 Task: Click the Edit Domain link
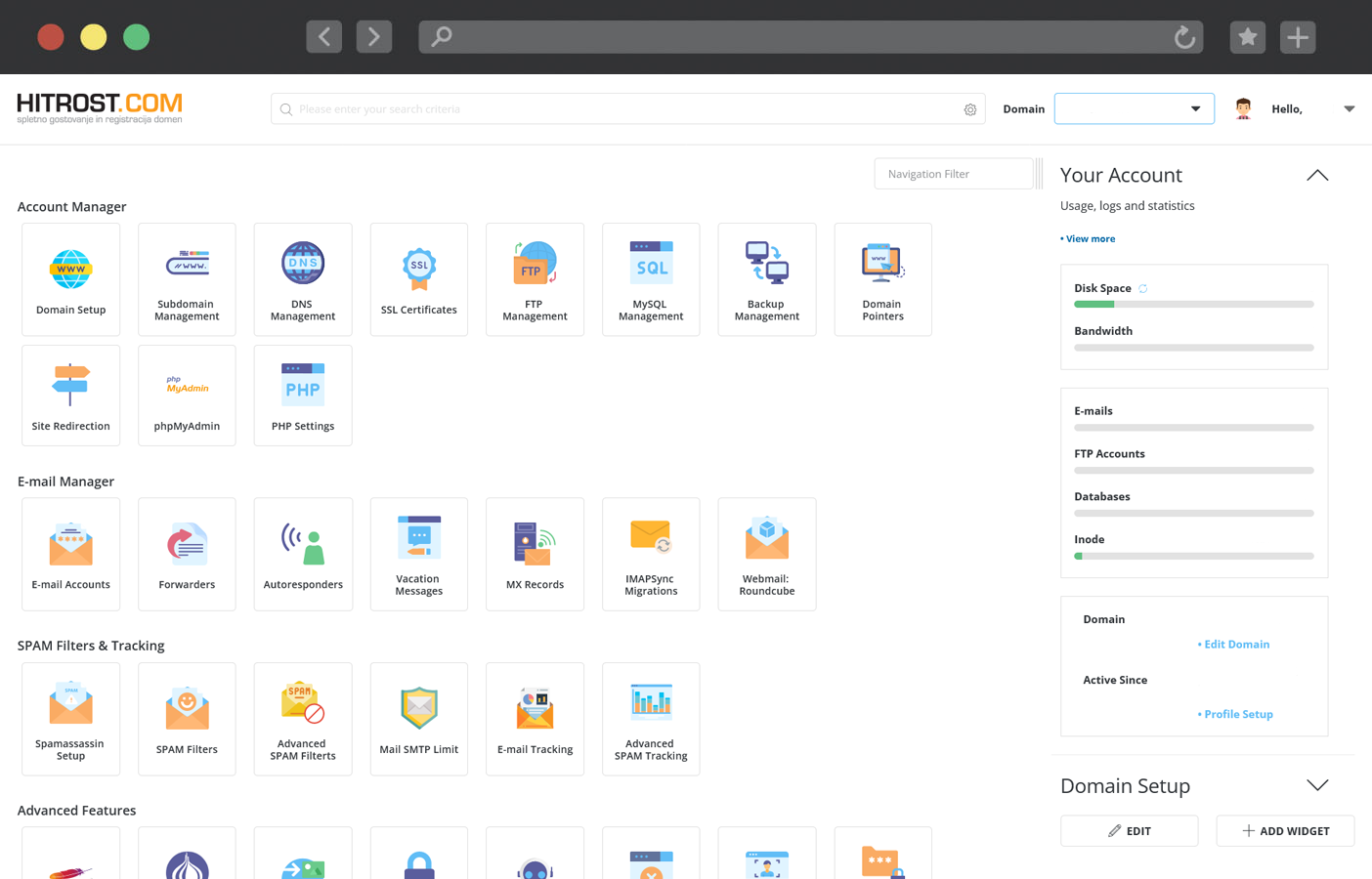(1233, 645)
